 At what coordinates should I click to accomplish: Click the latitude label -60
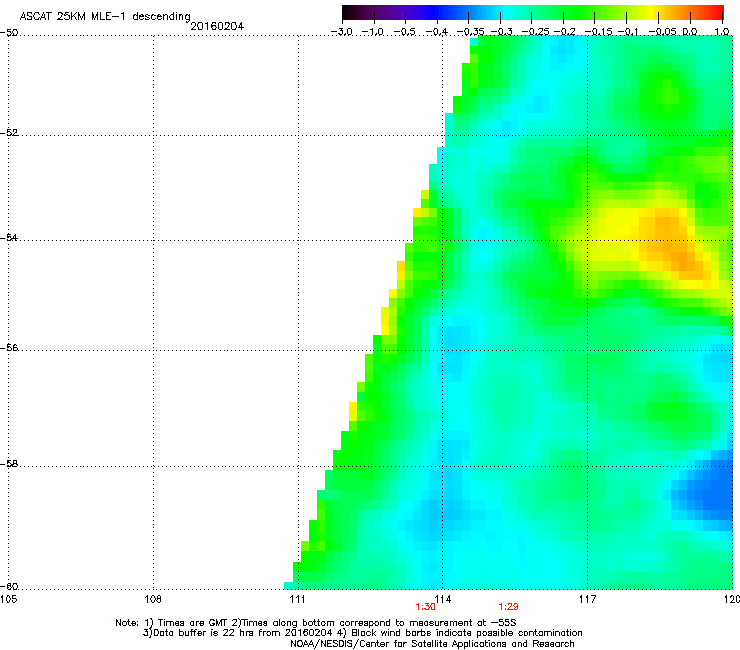click(x=9, y=586)
